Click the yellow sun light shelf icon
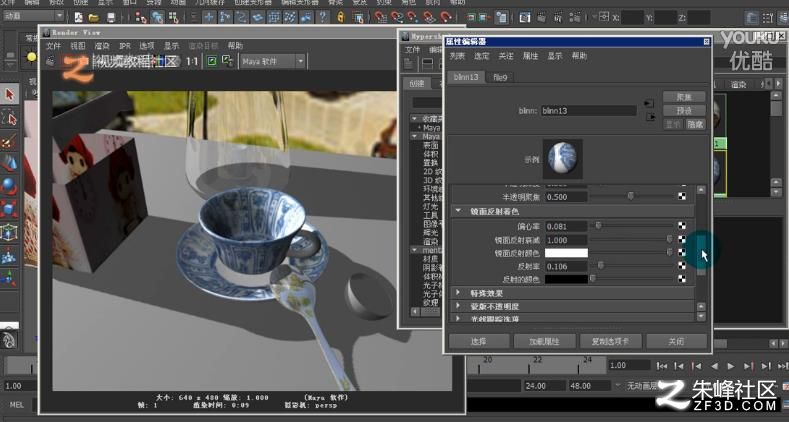The width and height of the screenshot is (789, 422). pyautogui.click(x=32, y=57)
